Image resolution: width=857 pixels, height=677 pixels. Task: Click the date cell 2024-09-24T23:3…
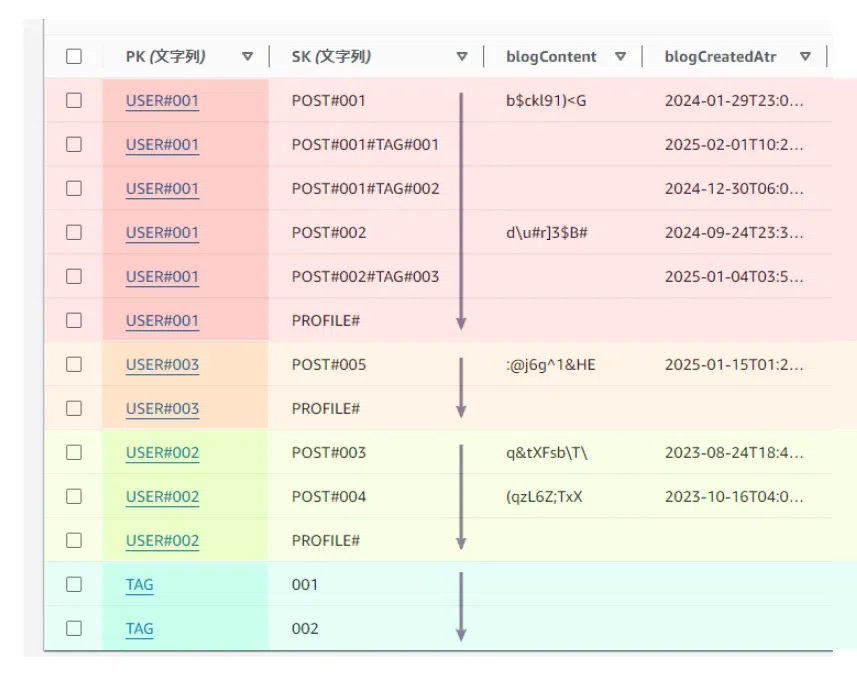click(734, 232)
